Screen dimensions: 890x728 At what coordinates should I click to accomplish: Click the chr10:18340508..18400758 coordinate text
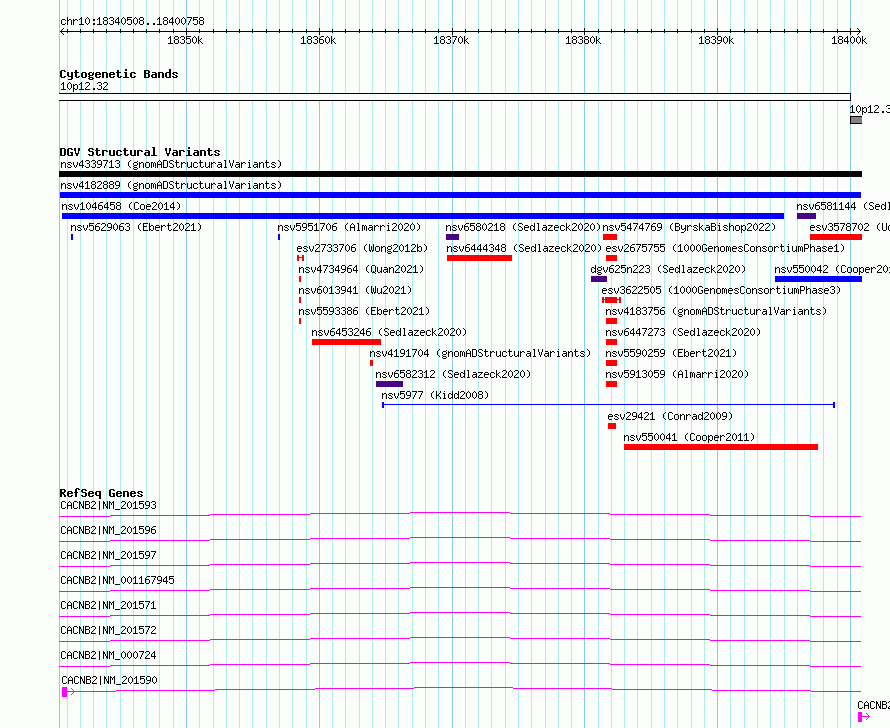click(x=132, y=22)
